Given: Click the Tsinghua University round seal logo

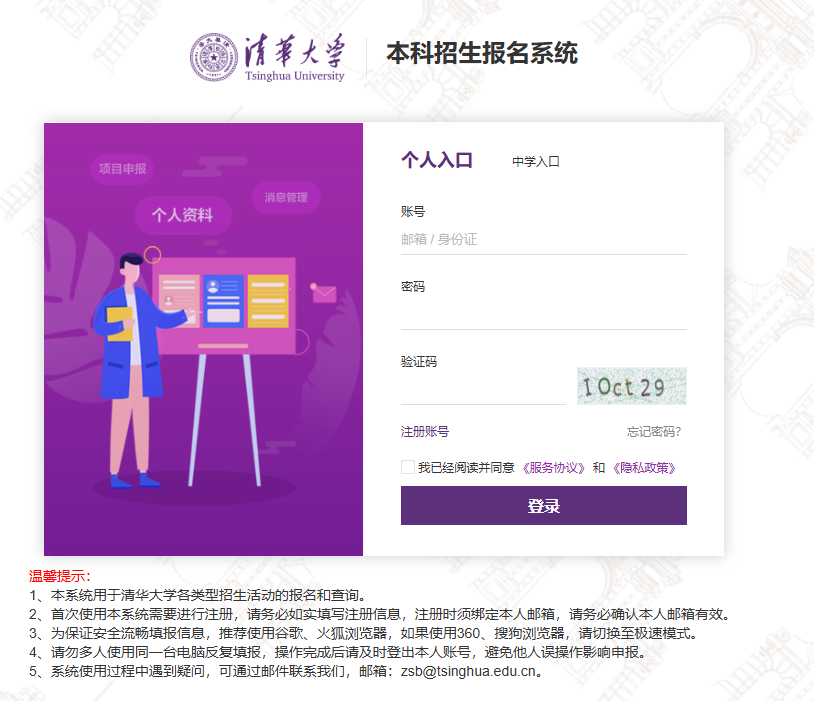Looking at the screenshot, I should tap(213, 58).
